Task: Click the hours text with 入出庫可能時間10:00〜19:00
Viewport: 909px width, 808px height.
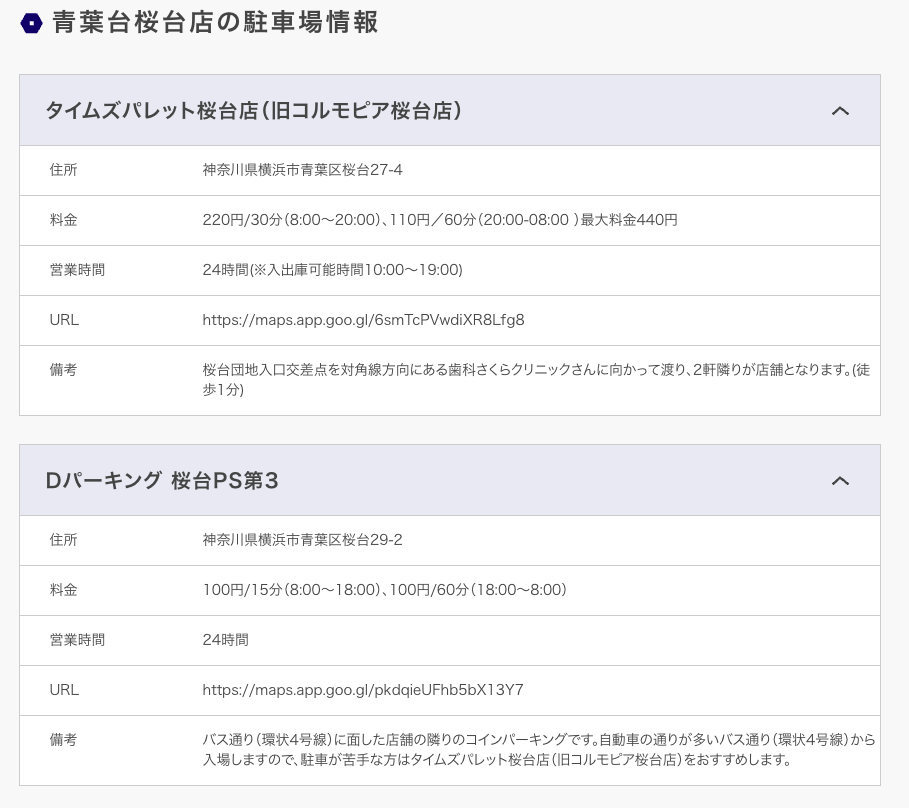Action: click(332, 270)
